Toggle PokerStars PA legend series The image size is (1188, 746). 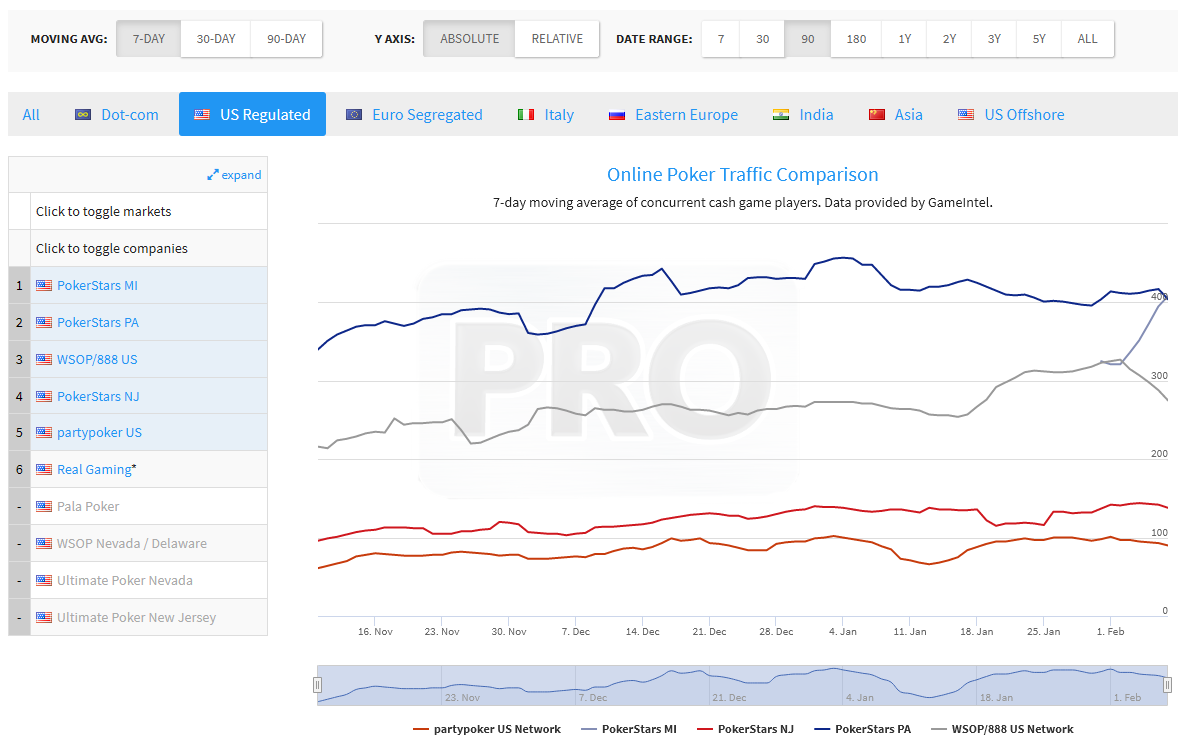pos(863,729)
